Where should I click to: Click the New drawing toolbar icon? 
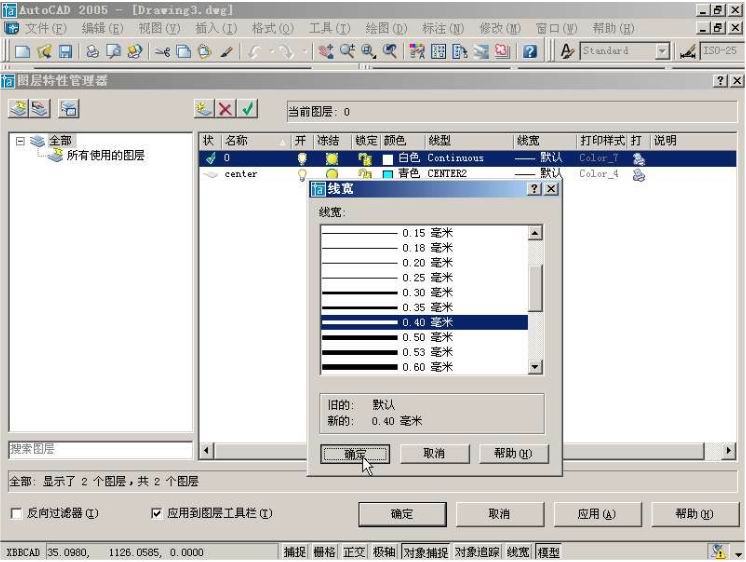click(22, 51)
